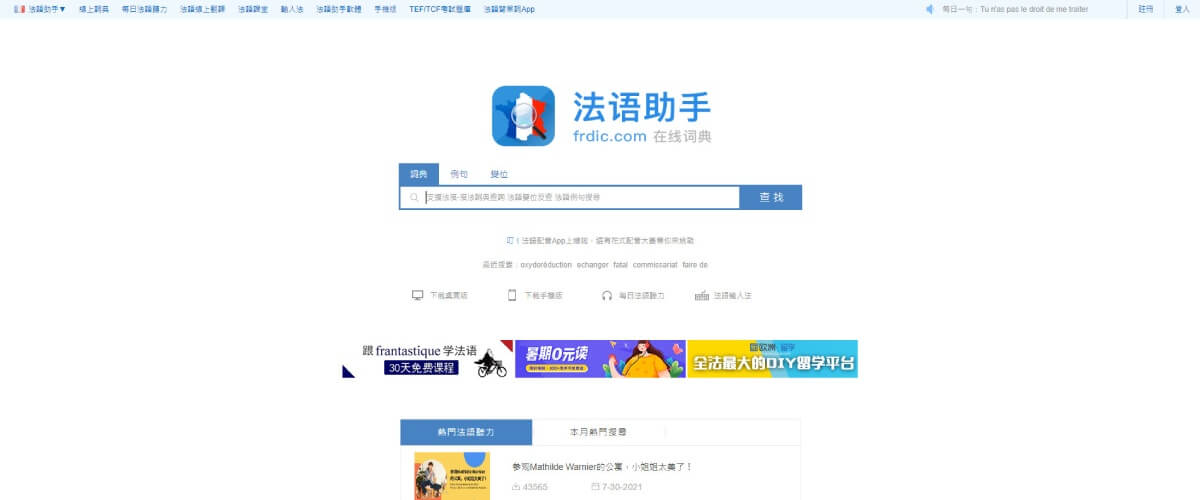Image resolution: width=1200 pixels, height=500 pixels.
Task: Click the French flag icon in top bar
Action: pyautogui.click(x=19, y=9)
